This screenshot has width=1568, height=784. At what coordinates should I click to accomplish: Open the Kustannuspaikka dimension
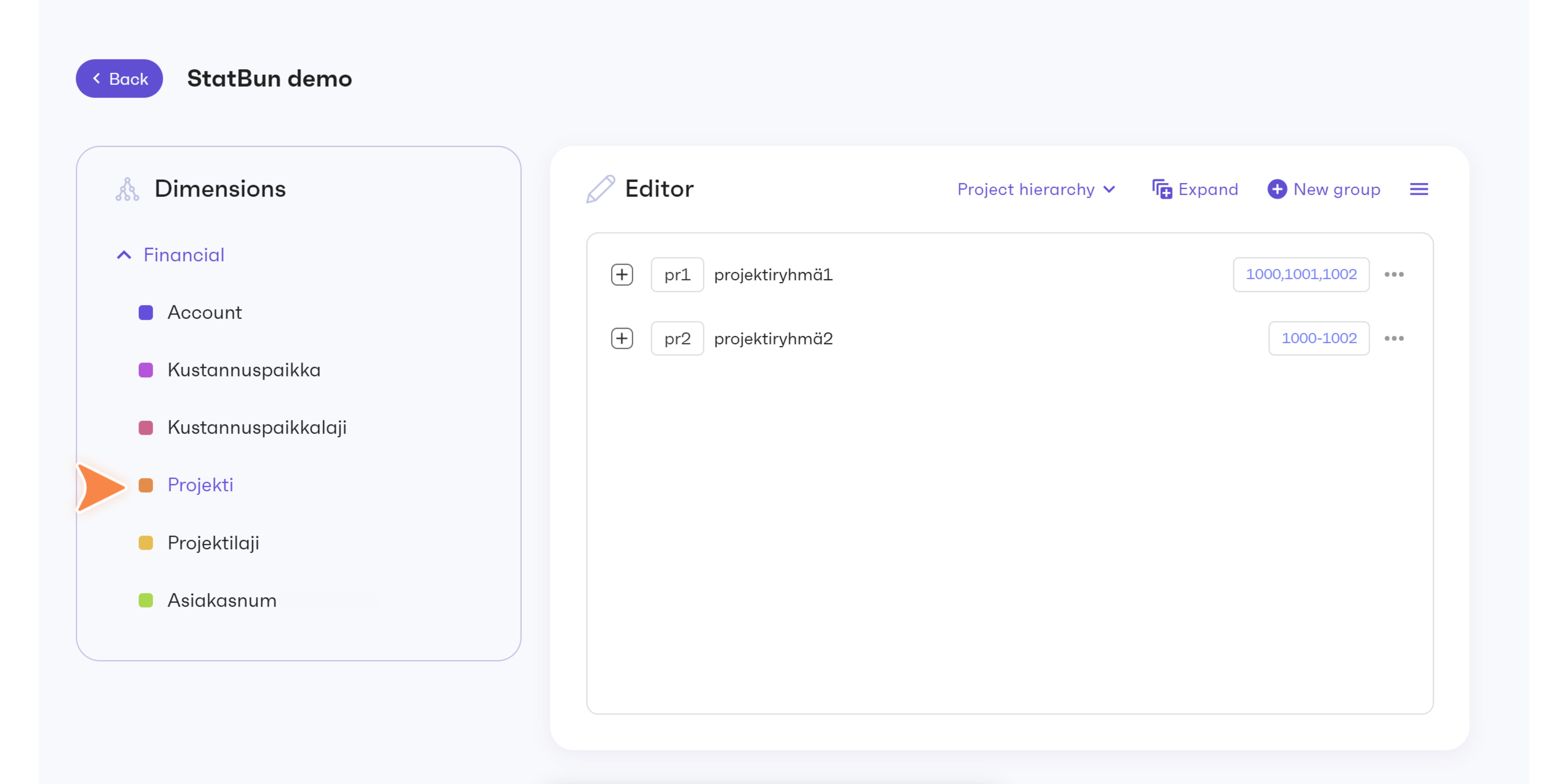click(244, 370)
